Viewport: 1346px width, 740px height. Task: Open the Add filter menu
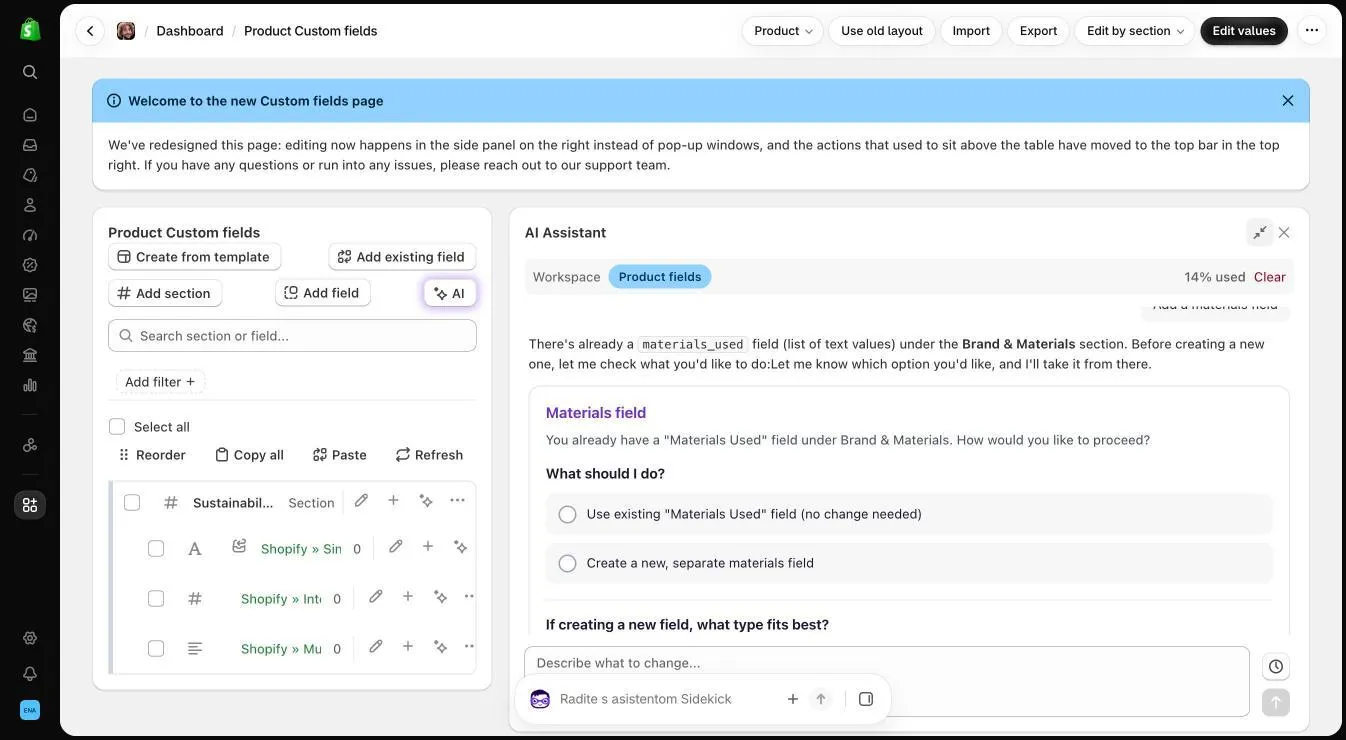160,382
